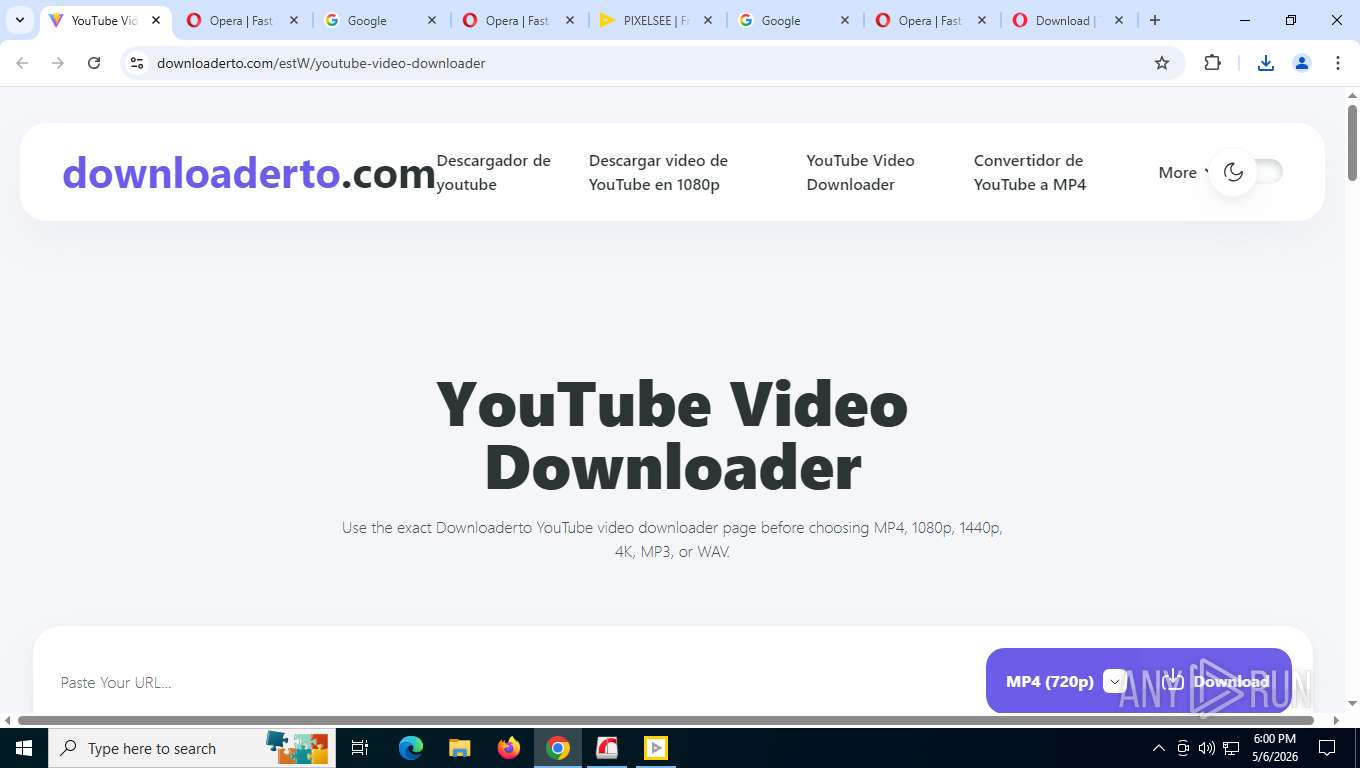Open Chrome downloads icon

point(1265,63)
